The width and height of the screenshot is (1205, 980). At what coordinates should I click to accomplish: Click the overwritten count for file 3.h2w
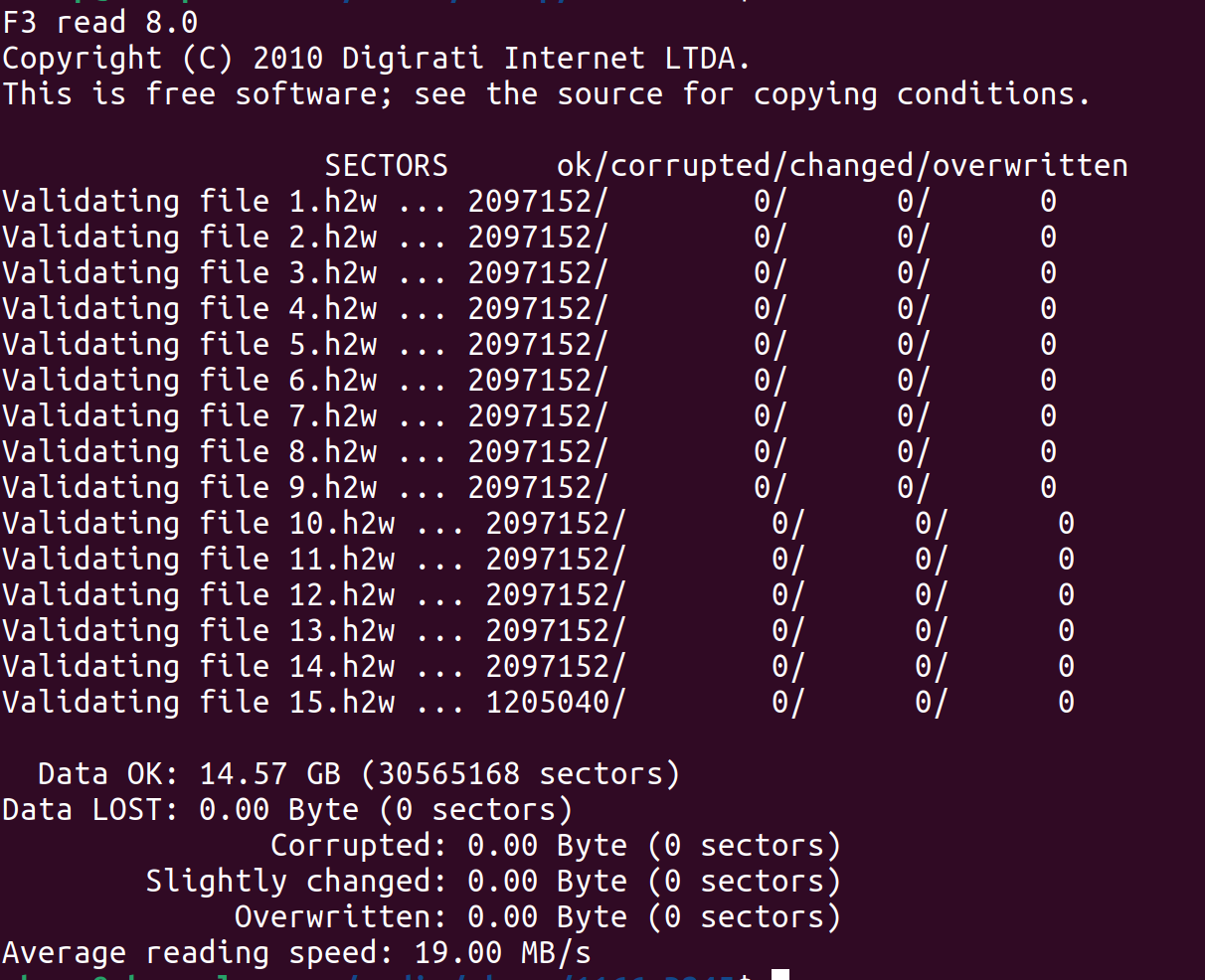point(1048,273)
